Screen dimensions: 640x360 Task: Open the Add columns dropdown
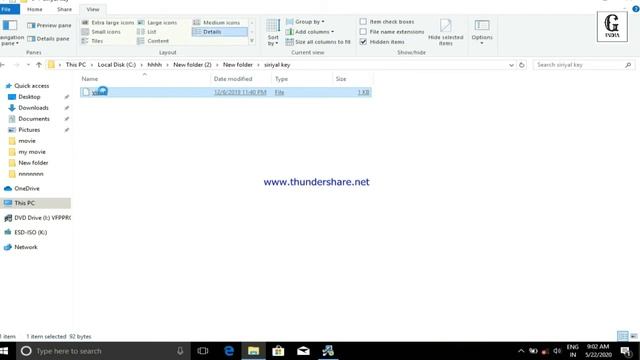pyautogui.click(x=310, y=32)
